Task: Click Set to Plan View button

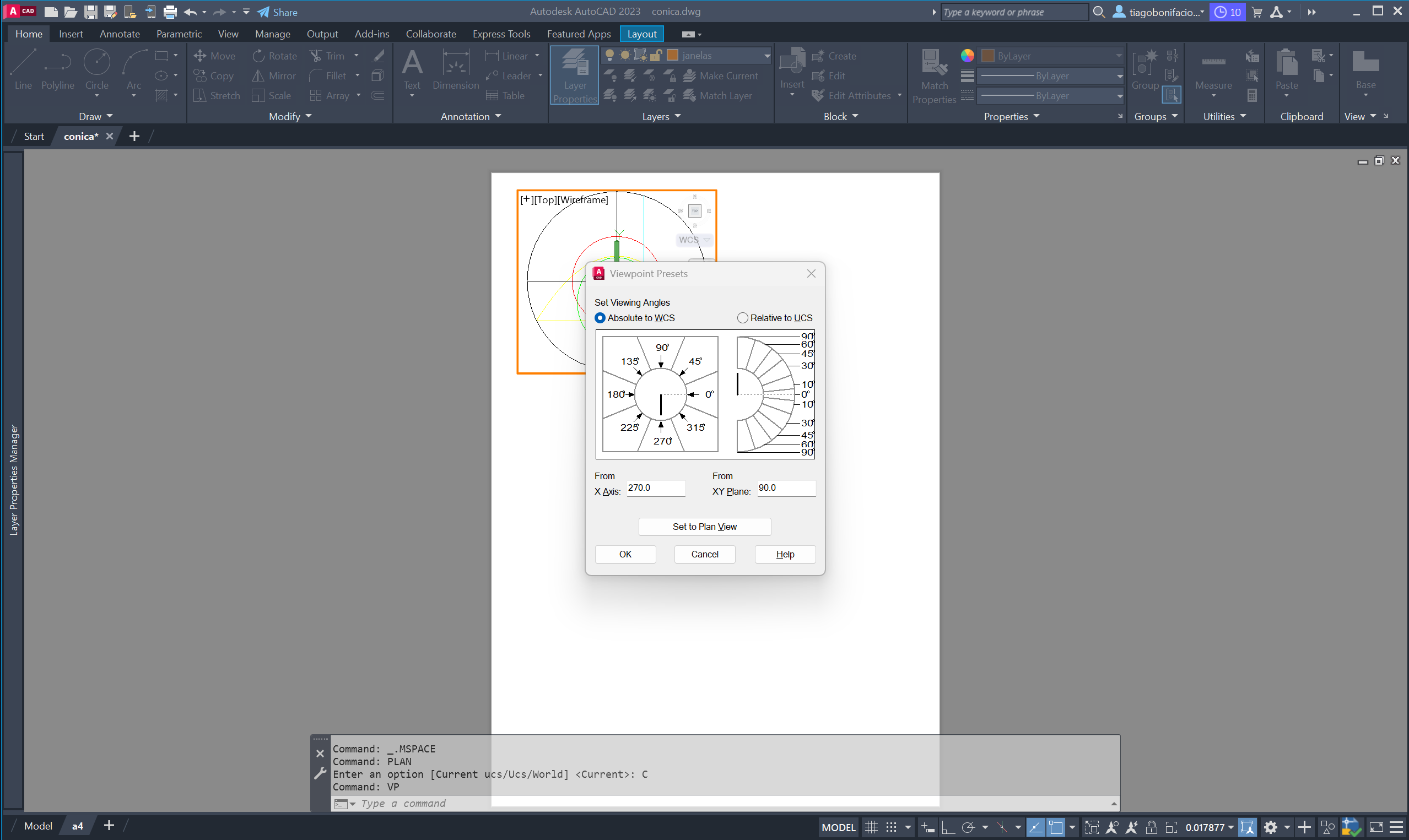Action: click(x=704, y=527)
